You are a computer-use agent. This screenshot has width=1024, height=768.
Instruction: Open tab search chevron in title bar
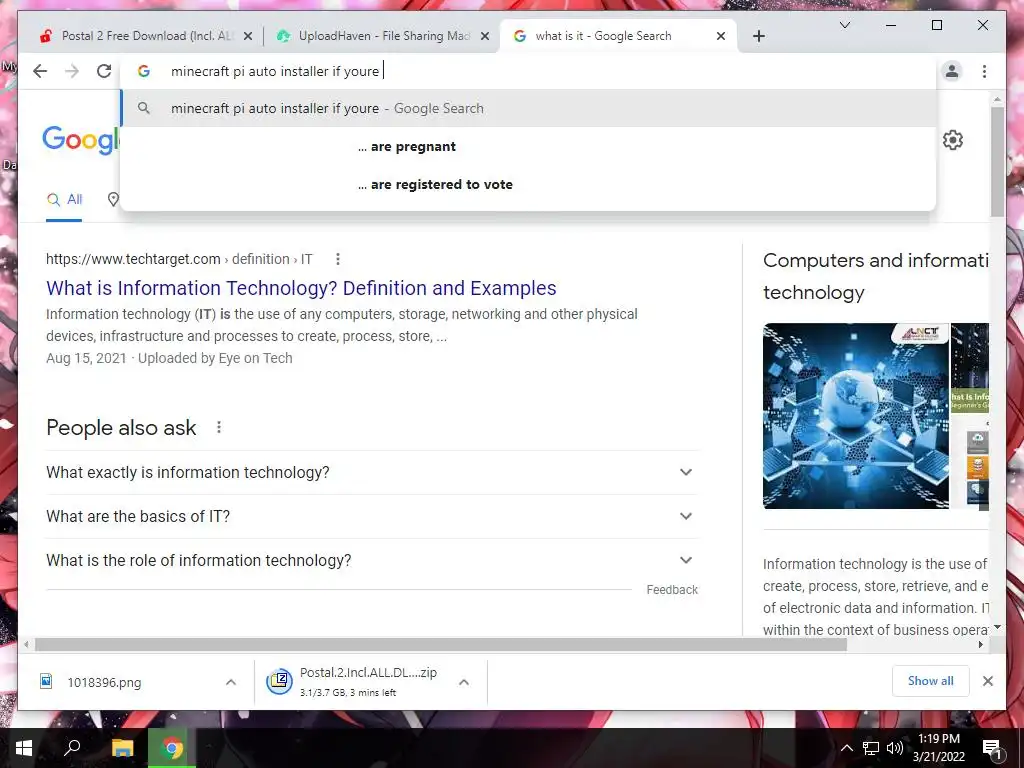[x=844, y=25]
